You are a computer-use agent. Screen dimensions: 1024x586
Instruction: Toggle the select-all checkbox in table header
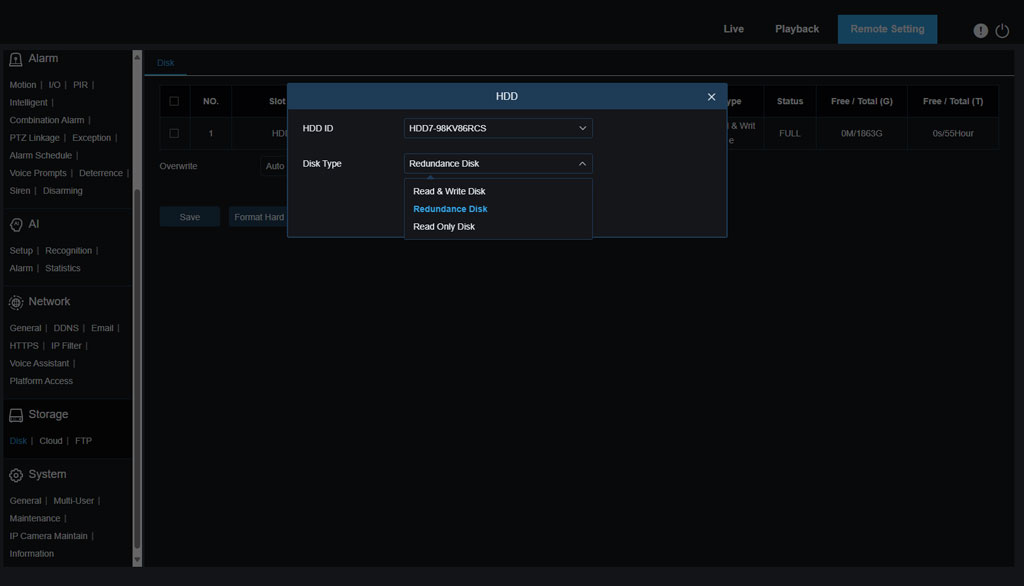(x=173, y=100)
